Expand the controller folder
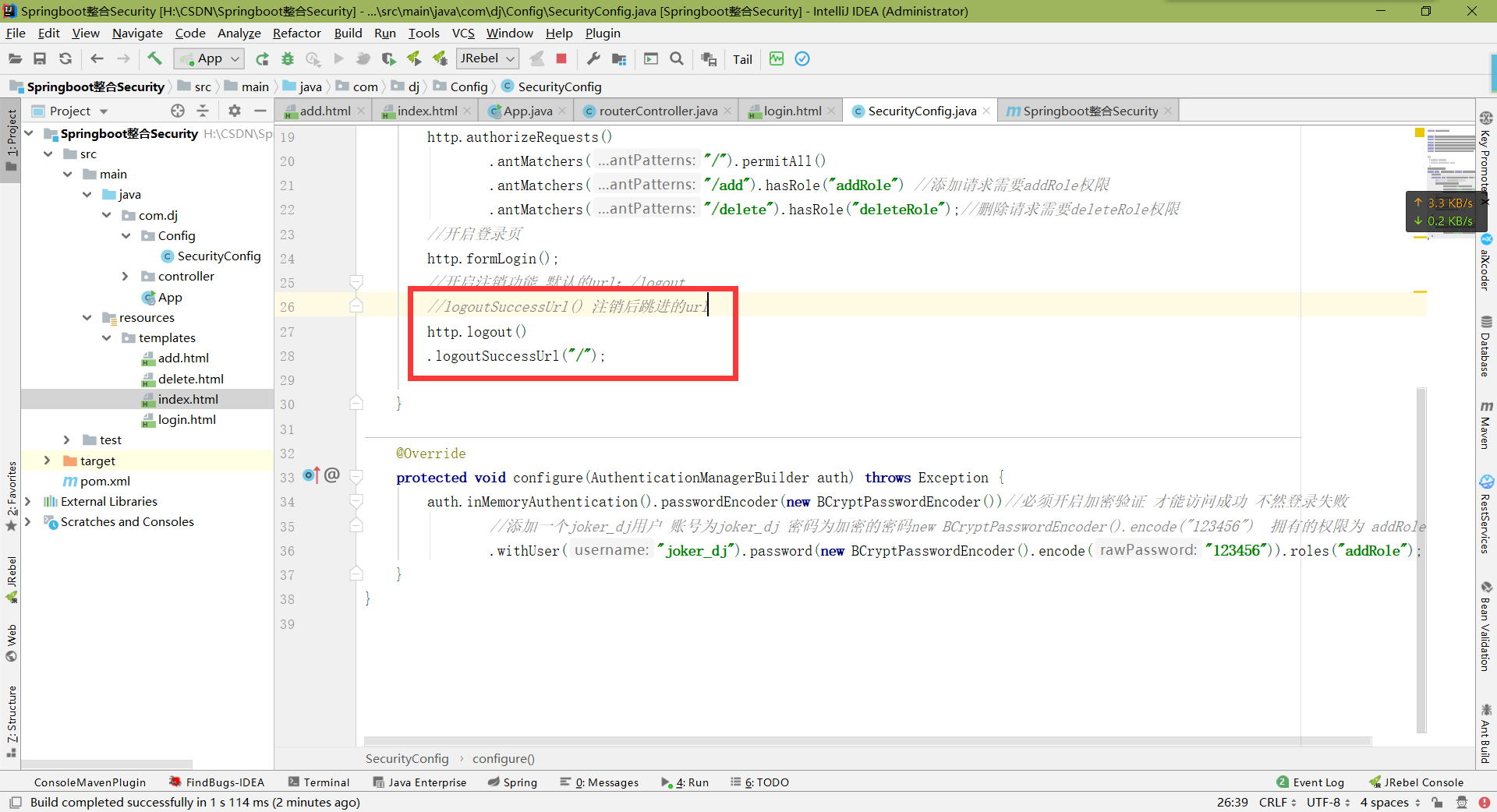The width and height of the screenshot is (1497, 812). (126, 276)
